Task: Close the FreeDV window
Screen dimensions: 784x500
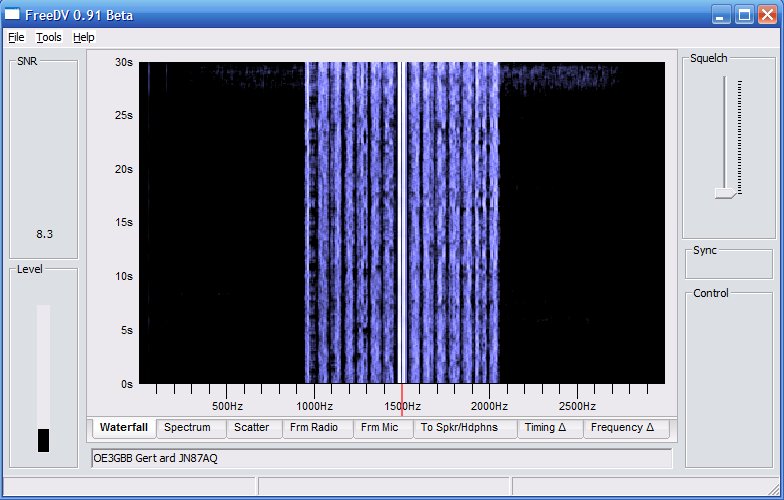Action: tap(767, 15)
